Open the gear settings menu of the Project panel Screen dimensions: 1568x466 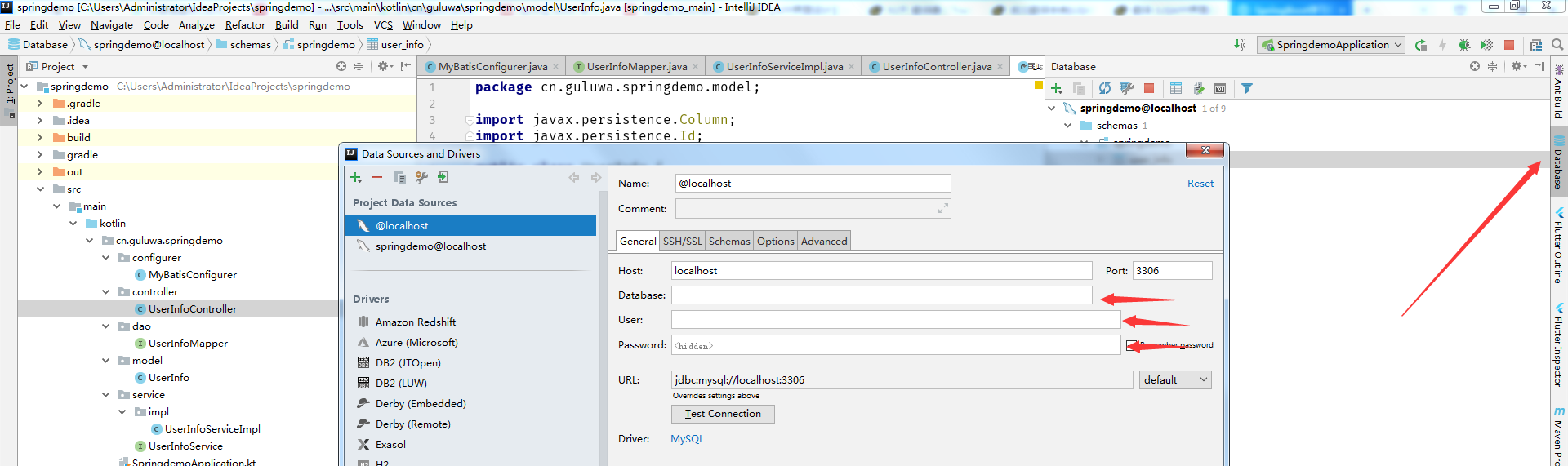click(384, 66)
